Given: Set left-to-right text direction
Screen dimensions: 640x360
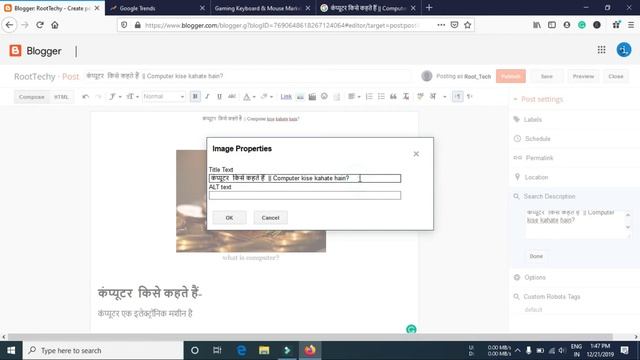Looking at the screenshot, I should tap(458, 97).
